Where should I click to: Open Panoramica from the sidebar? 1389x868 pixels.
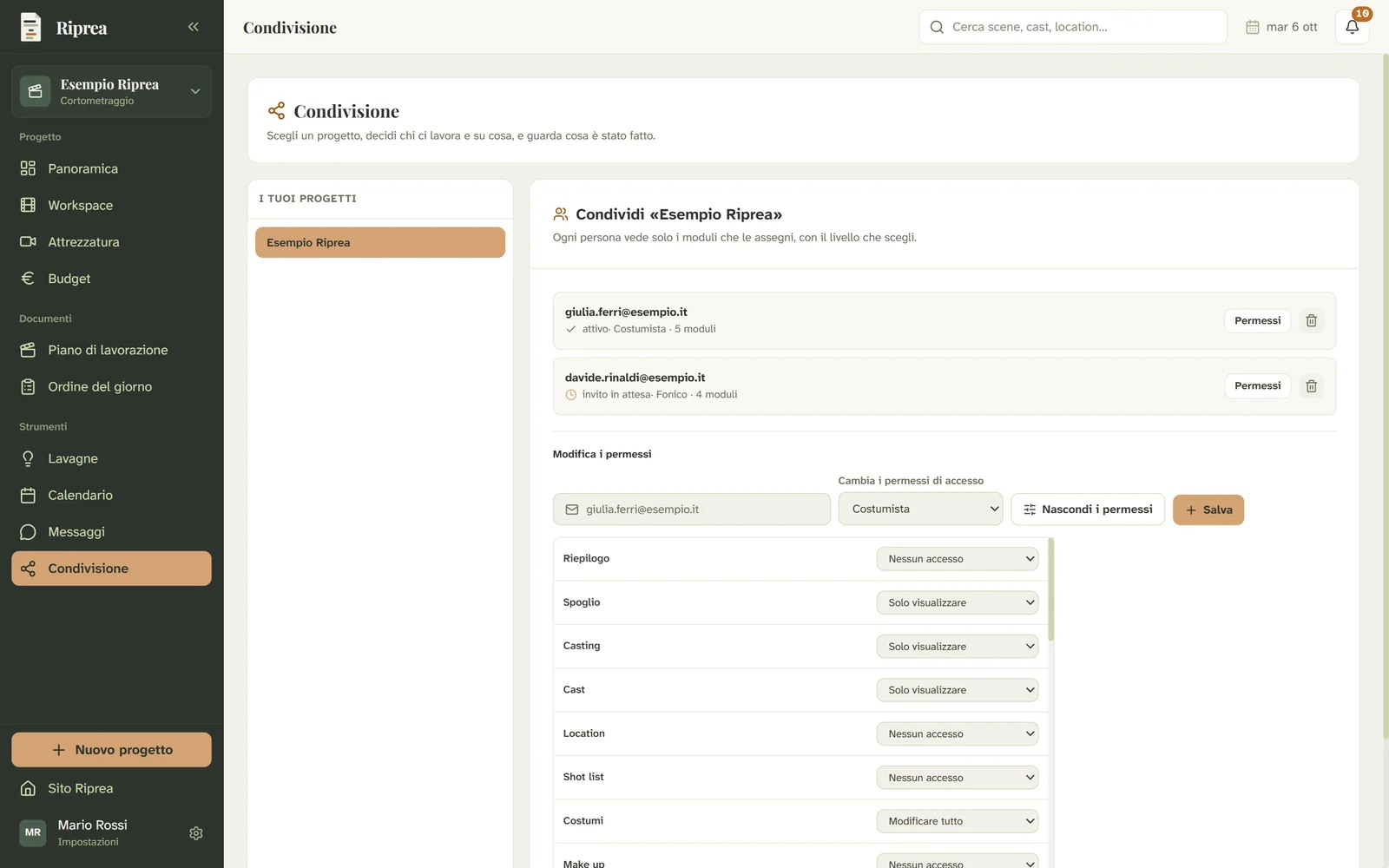coord(111,168)
